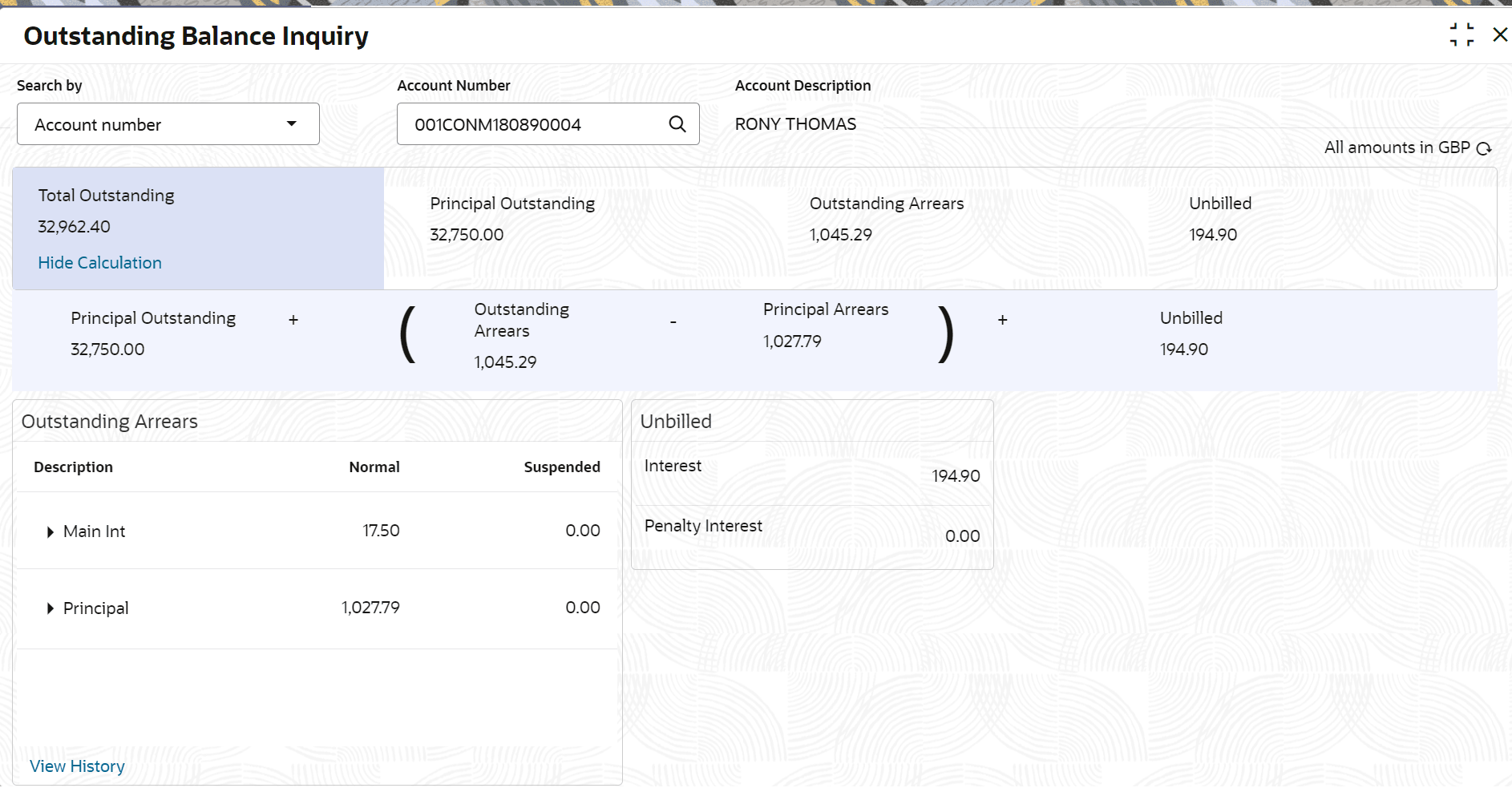The height and width of the screenshot is (788, 1512).
Task: Expand the Main Int arrears row
Action: [x=51, y=531]
